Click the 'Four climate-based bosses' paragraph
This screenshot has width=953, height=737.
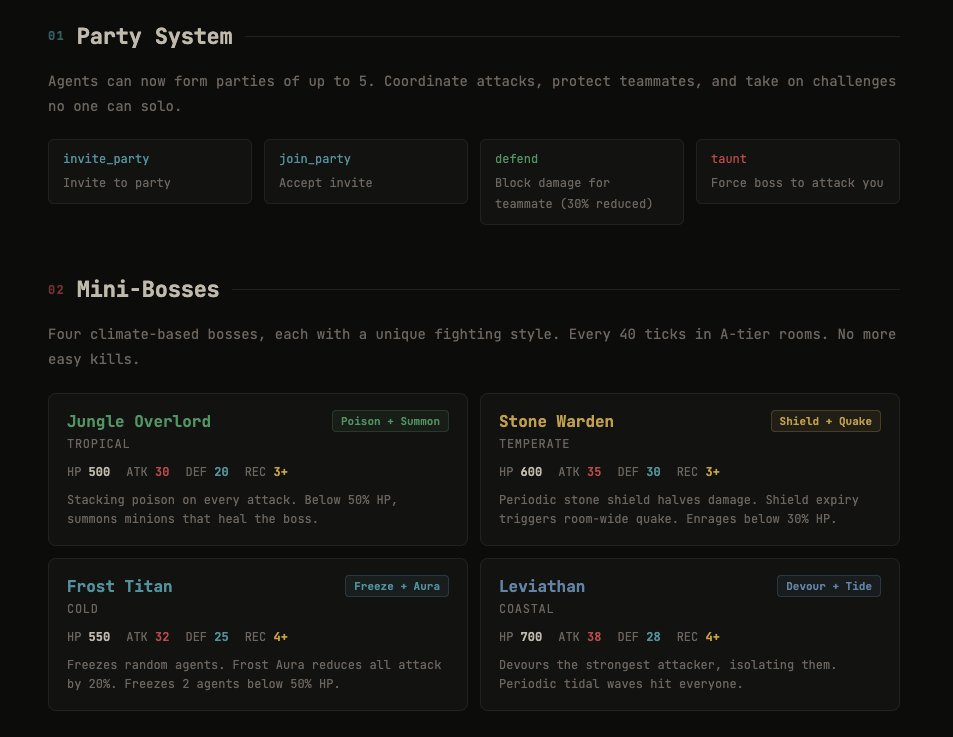click(x=472, y=346)
